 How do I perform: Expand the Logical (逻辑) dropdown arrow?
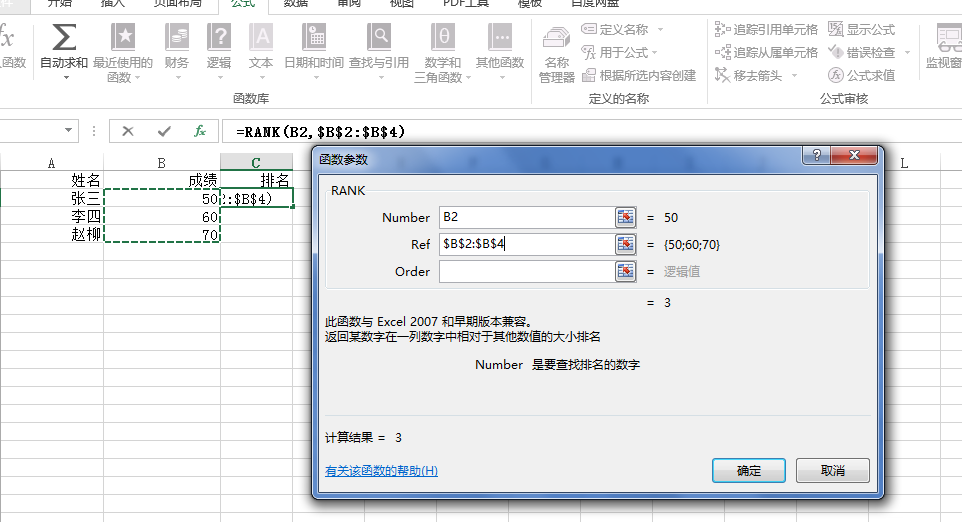220,78
